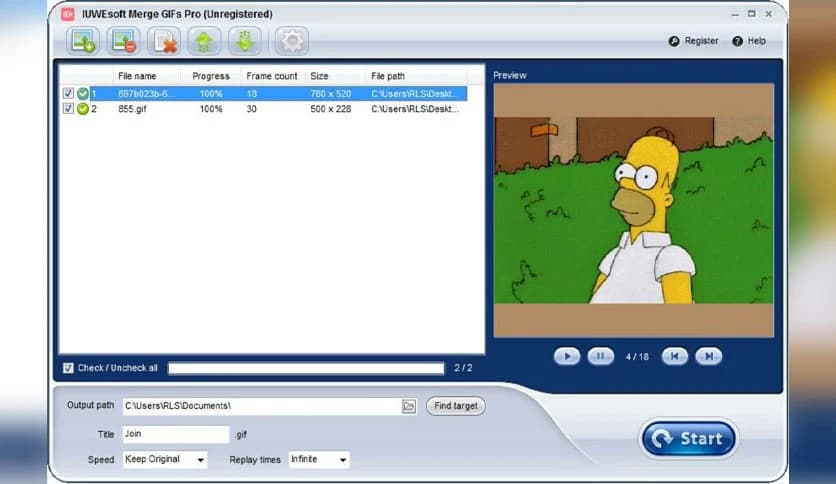Maximize the Merge GIFs Pro window
This screenshot has width=836, height=484.
[752, 14]
